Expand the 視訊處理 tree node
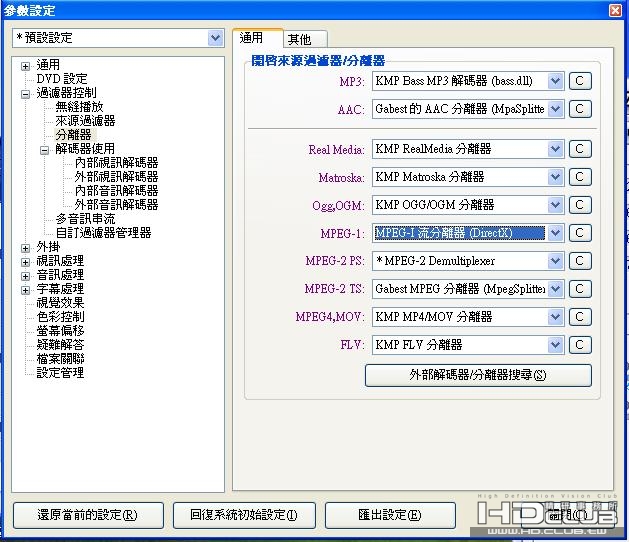The image size is (629, 542). [25, 262]
